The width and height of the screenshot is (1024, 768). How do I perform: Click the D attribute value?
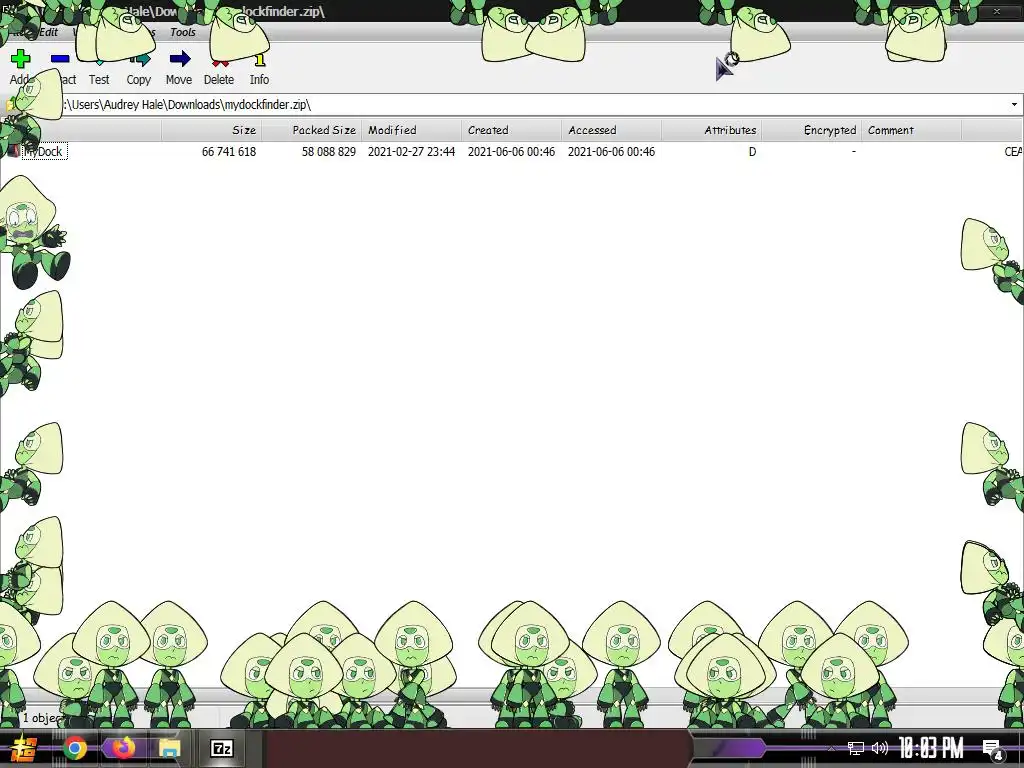(752, 152)
